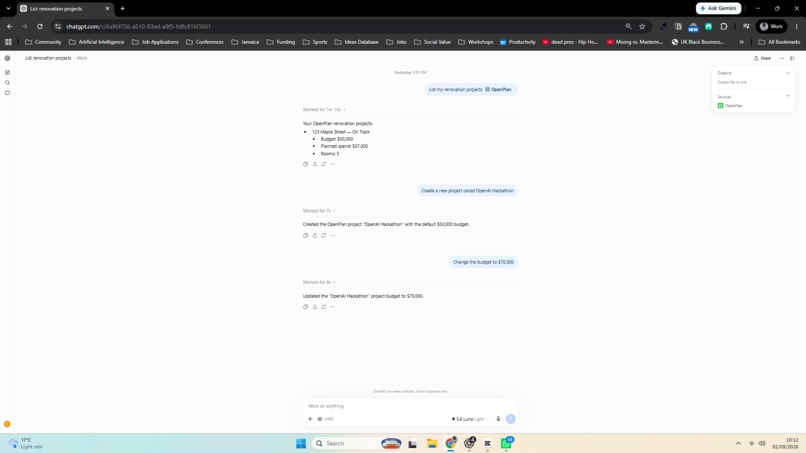Open the Notion web clipper extension
Viewport: 806px width, 453px height.
(x=679, y=26)
